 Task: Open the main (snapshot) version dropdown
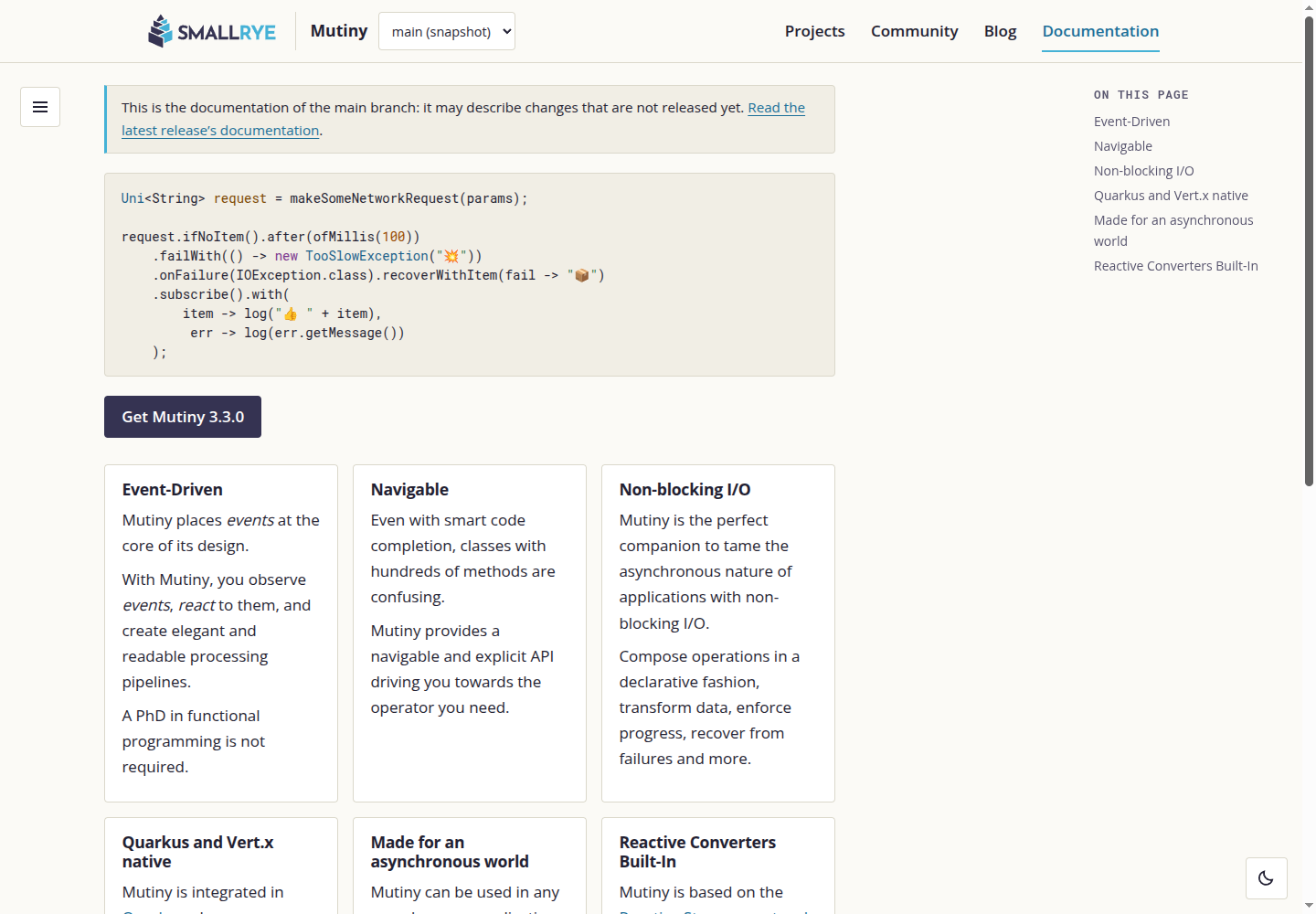(x=447, y=31)
